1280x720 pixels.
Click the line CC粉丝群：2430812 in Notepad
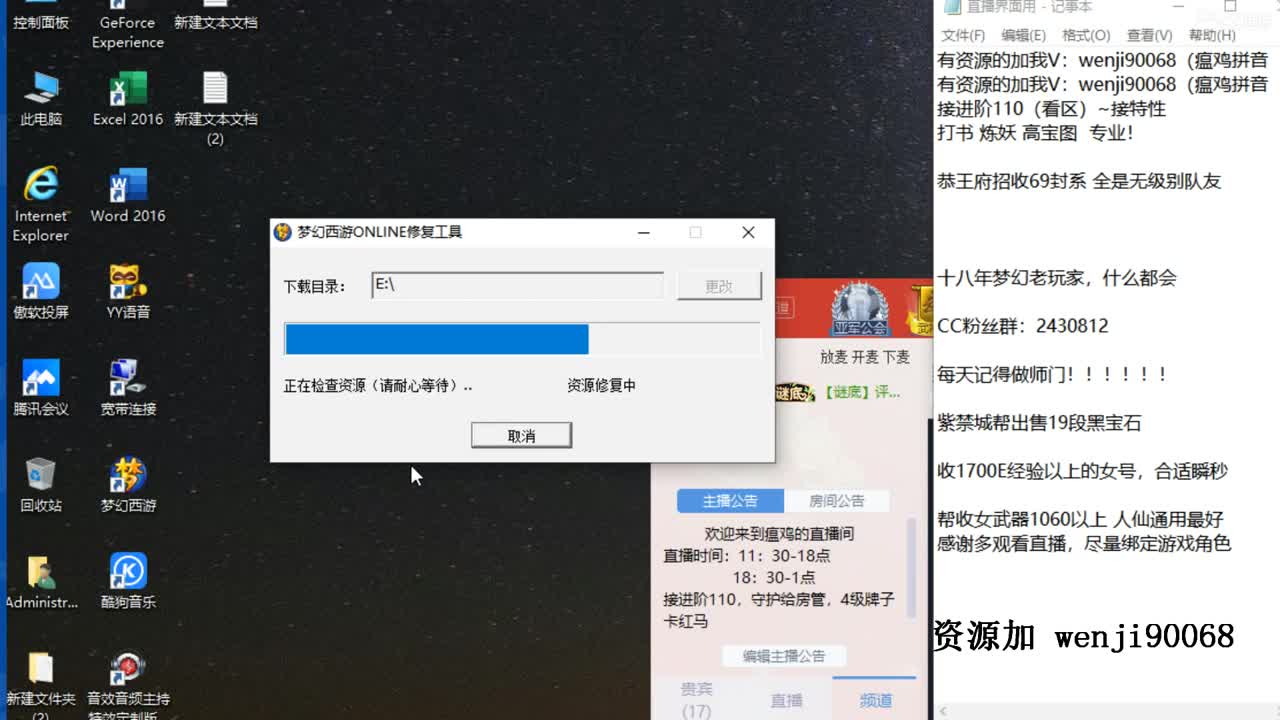coord(1022,326)
